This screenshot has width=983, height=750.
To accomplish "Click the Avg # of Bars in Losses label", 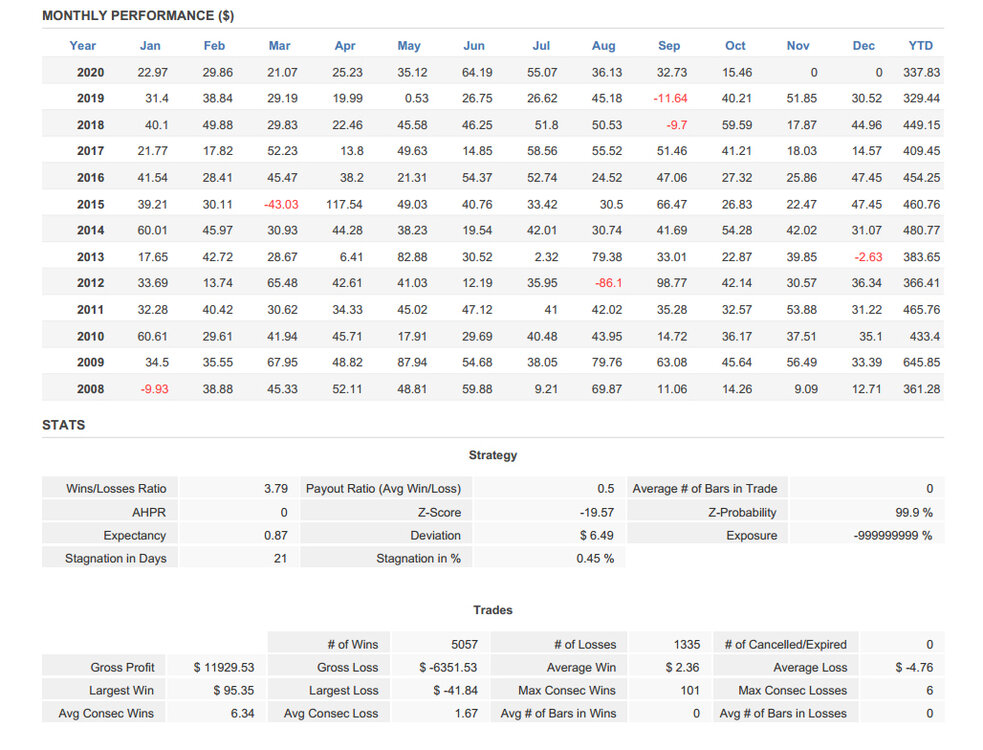I will [783, 714].
